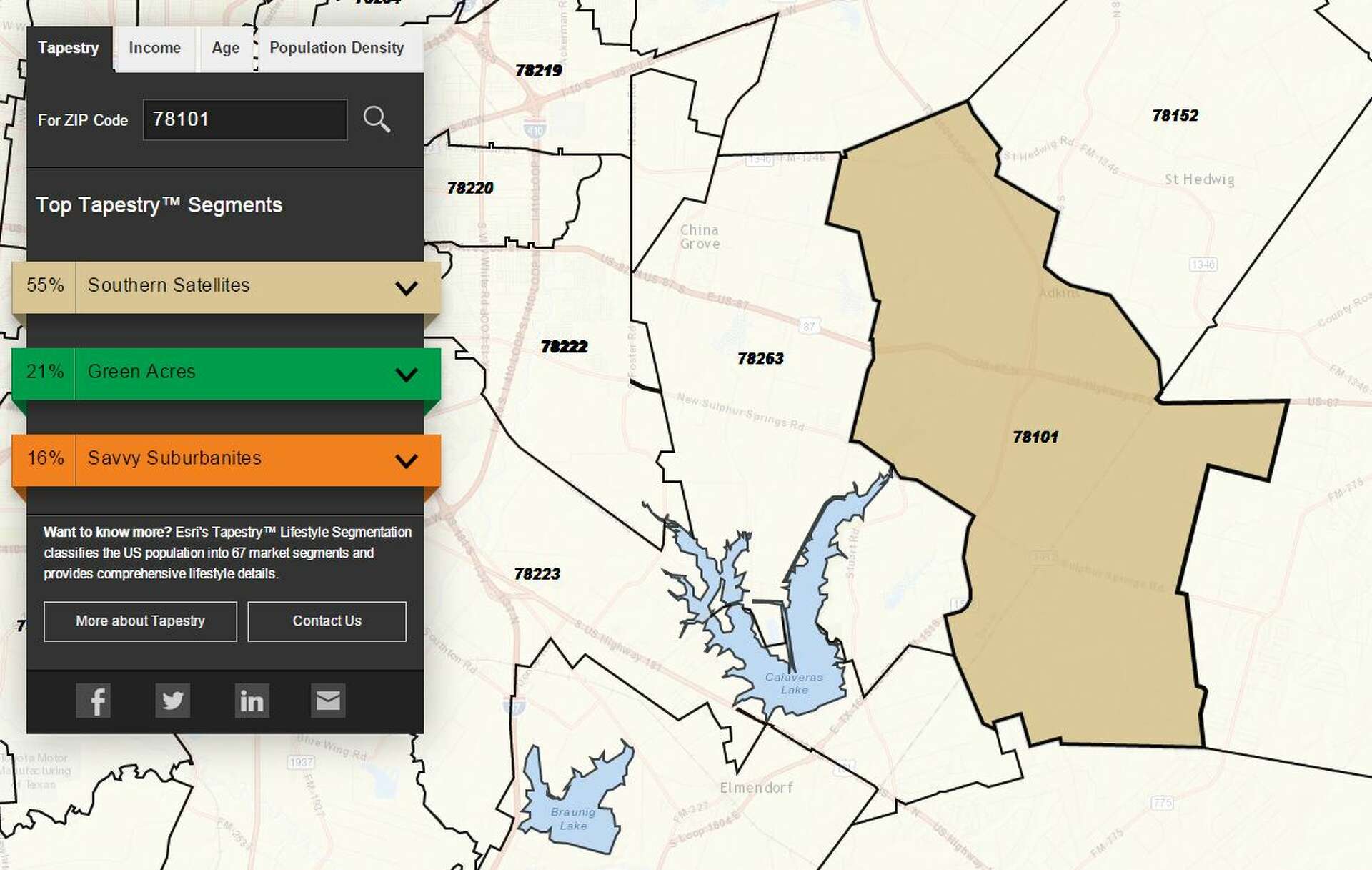
Task: Select the 16% Savvy Suburbanites bar label
Action: tap(174, 458)
